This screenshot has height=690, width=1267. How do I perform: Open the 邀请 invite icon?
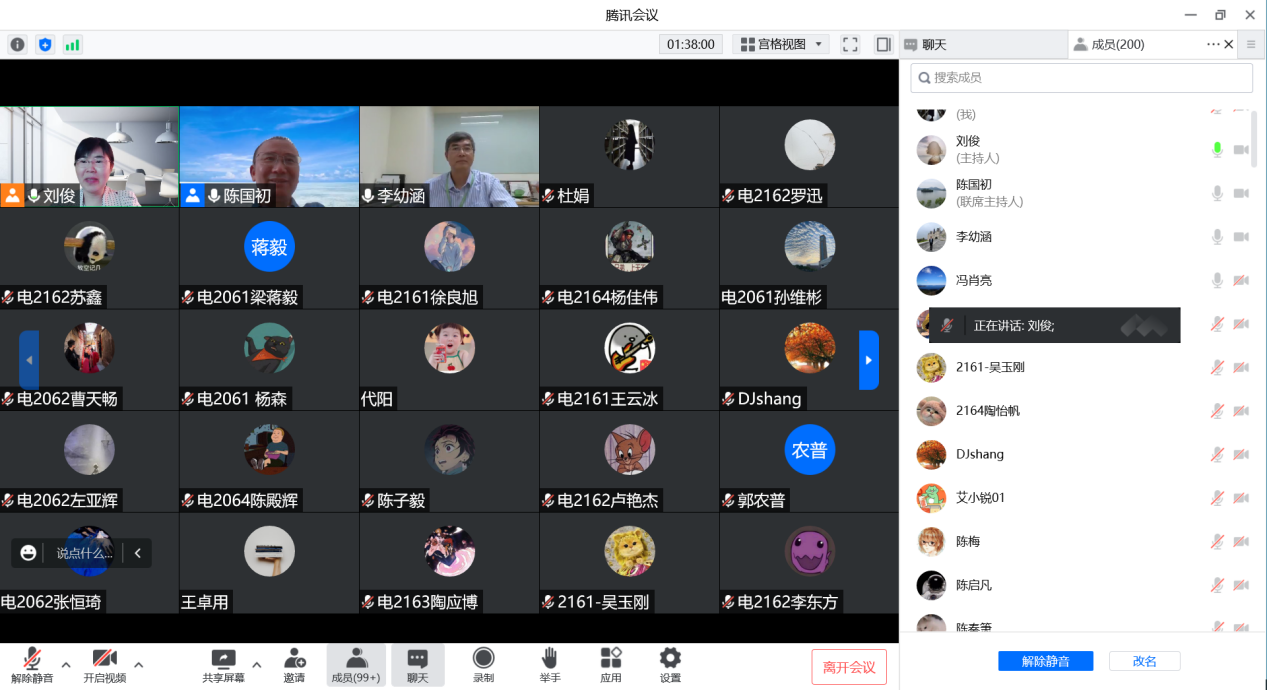294,659
